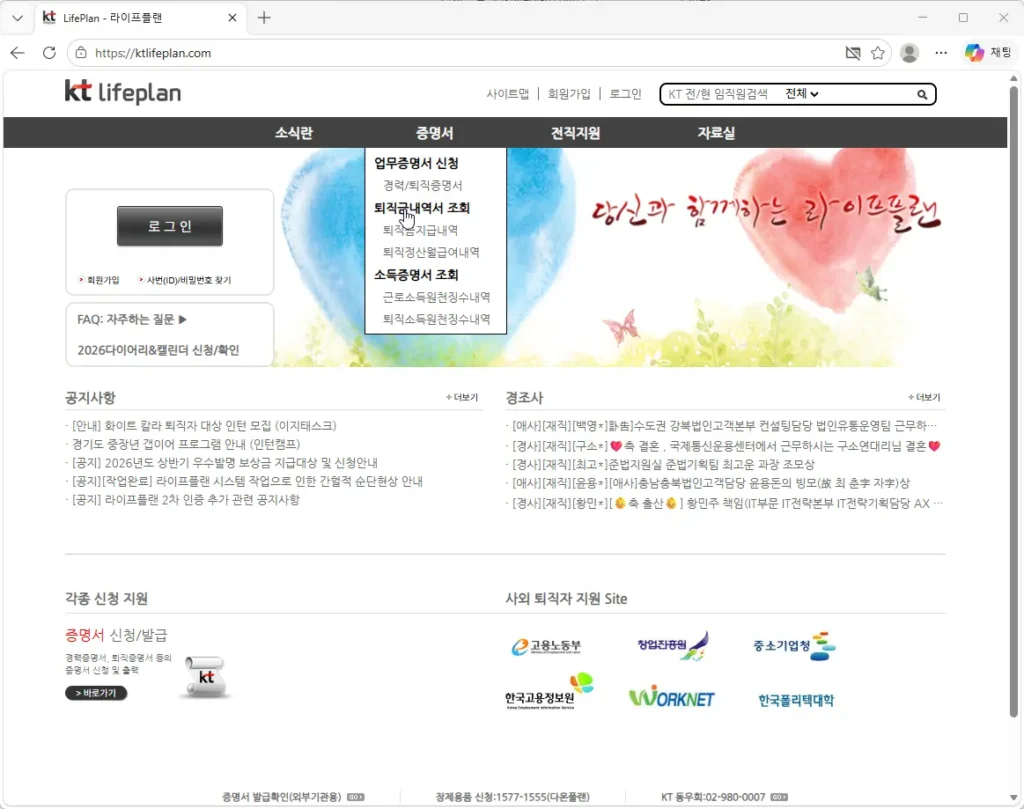Click 회원가입 link under login box
1024x809 pixels.
coord(103,280)
